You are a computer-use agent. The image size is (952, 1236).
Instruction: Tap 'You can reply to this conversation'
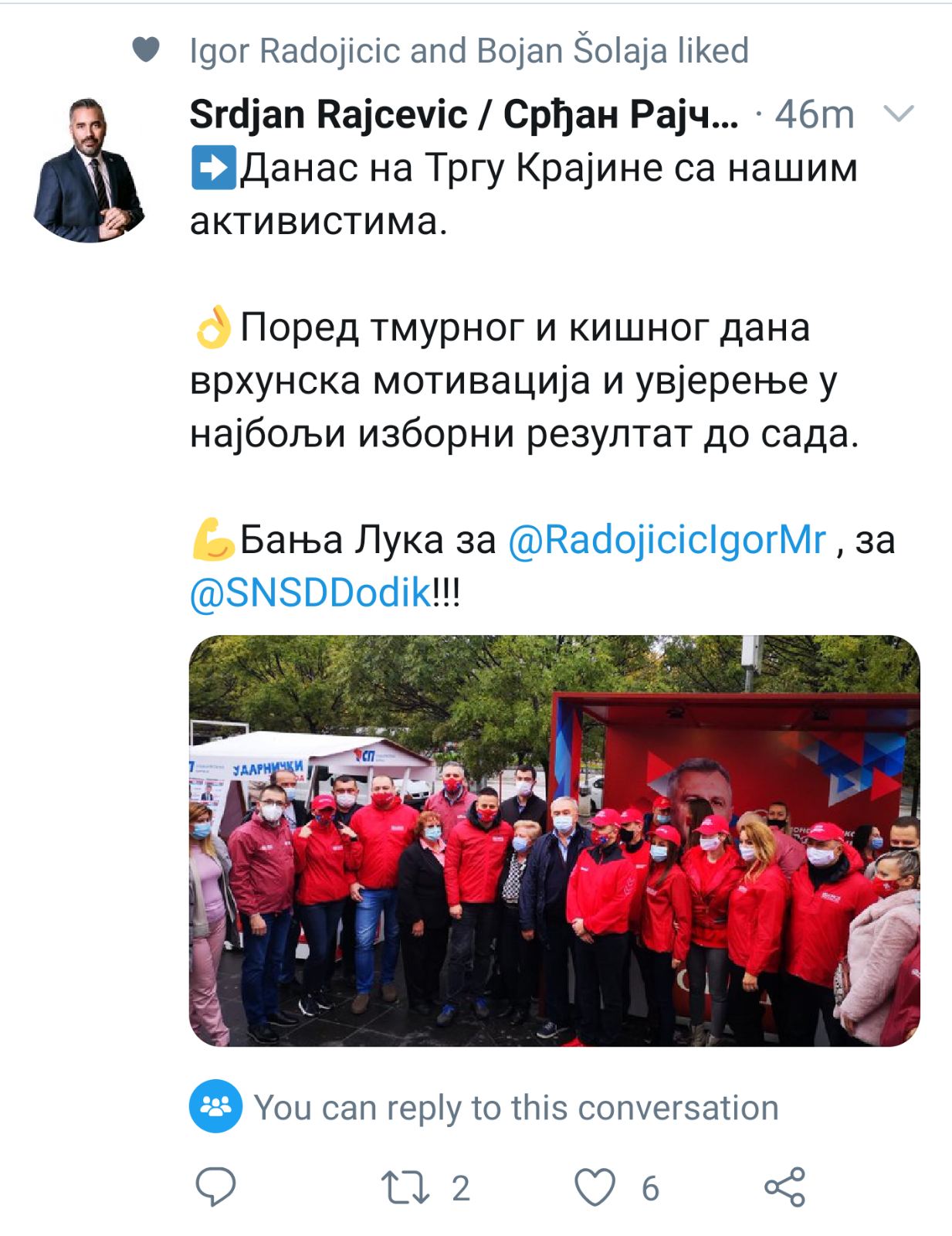516,1108
